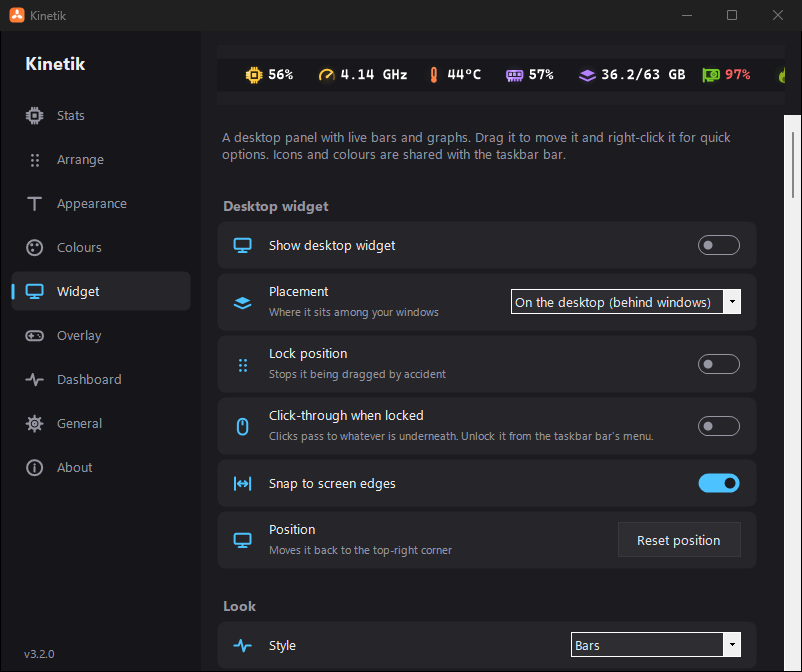Select the Colours page
The image size is (802, 672).
101,248
